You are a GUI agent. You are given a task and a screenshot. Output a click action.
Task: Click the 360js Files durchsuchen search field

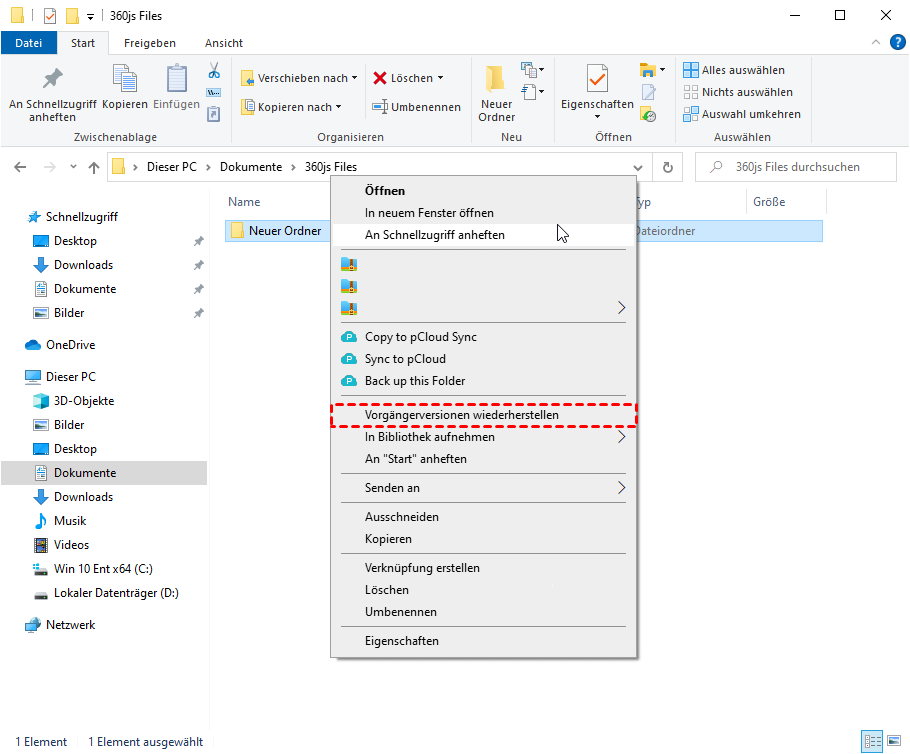click(x=796, y=167)
